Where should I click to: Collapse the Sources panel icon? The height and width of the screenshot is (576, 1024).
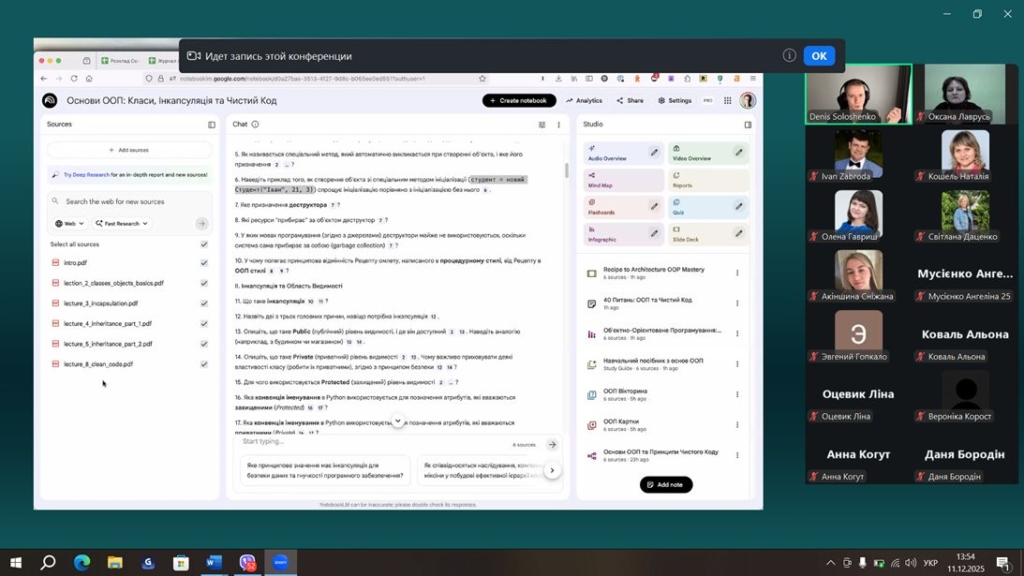tap(211, 125)
